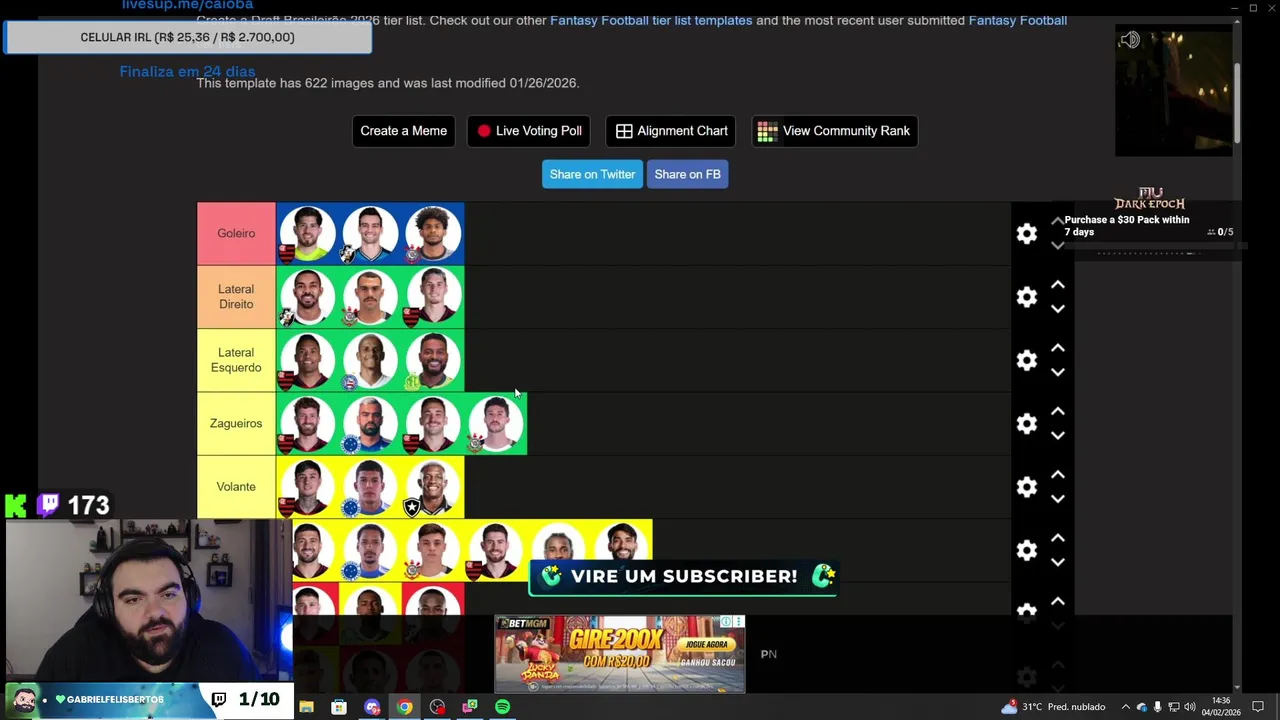Move Lateral Direito tier down

click(x=1058, y=309)
